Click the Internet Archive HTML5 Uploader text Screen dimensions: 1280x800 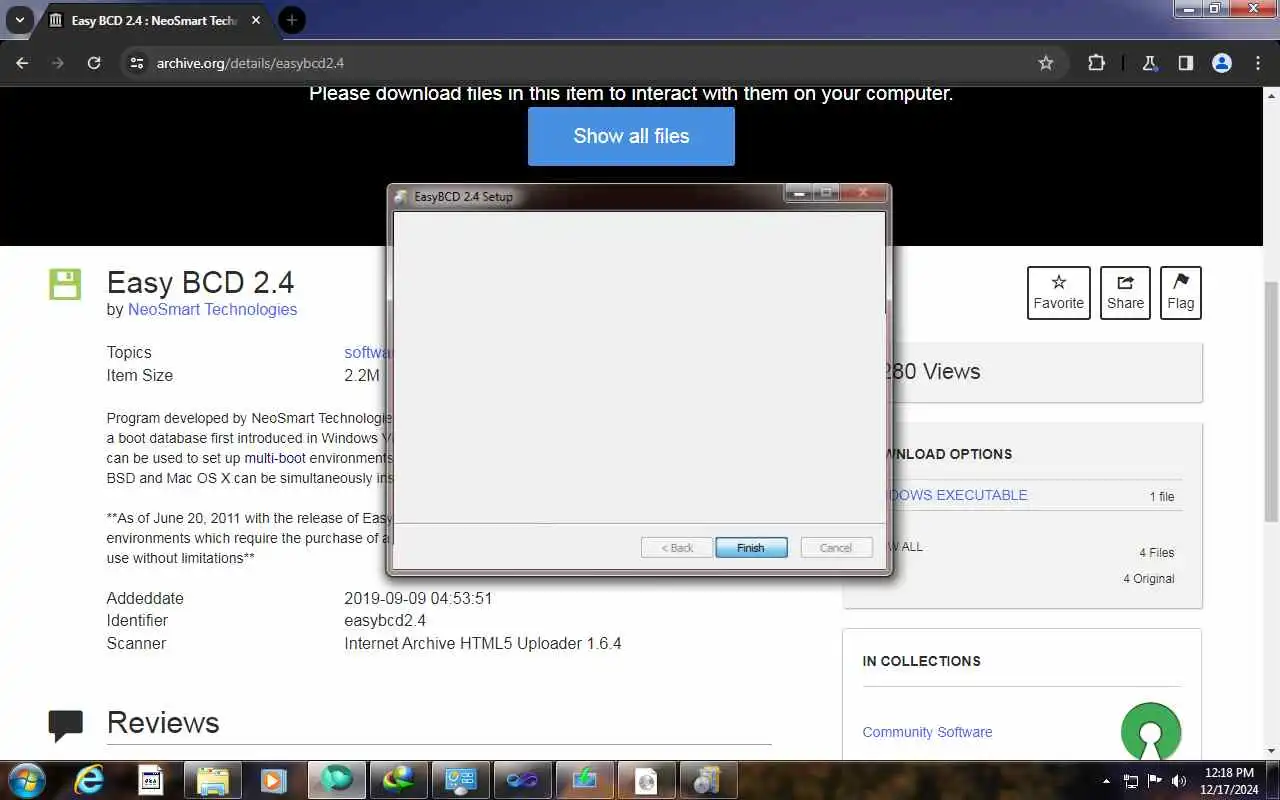[x=483, y=643]
